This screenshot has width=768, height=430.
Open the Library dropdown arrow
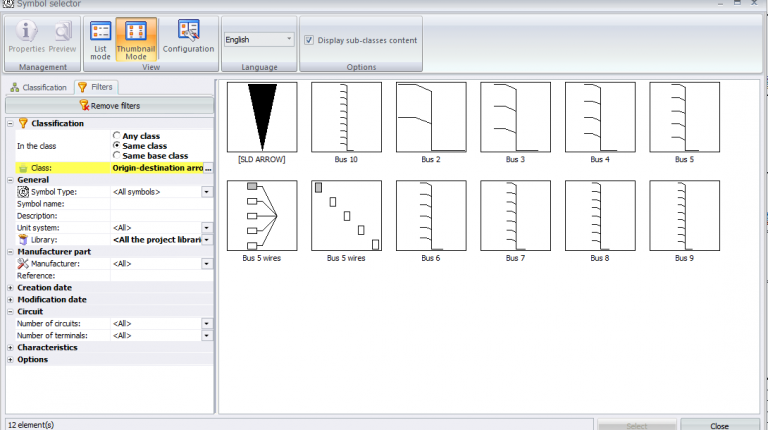[207, 239]
